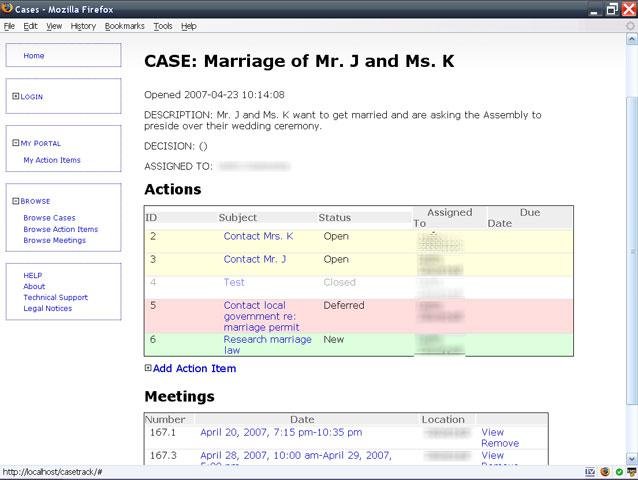Click the vertical scrollbar thumb
Image resolution: width=638 pixels, height=480 pixels.
[631, 250]
